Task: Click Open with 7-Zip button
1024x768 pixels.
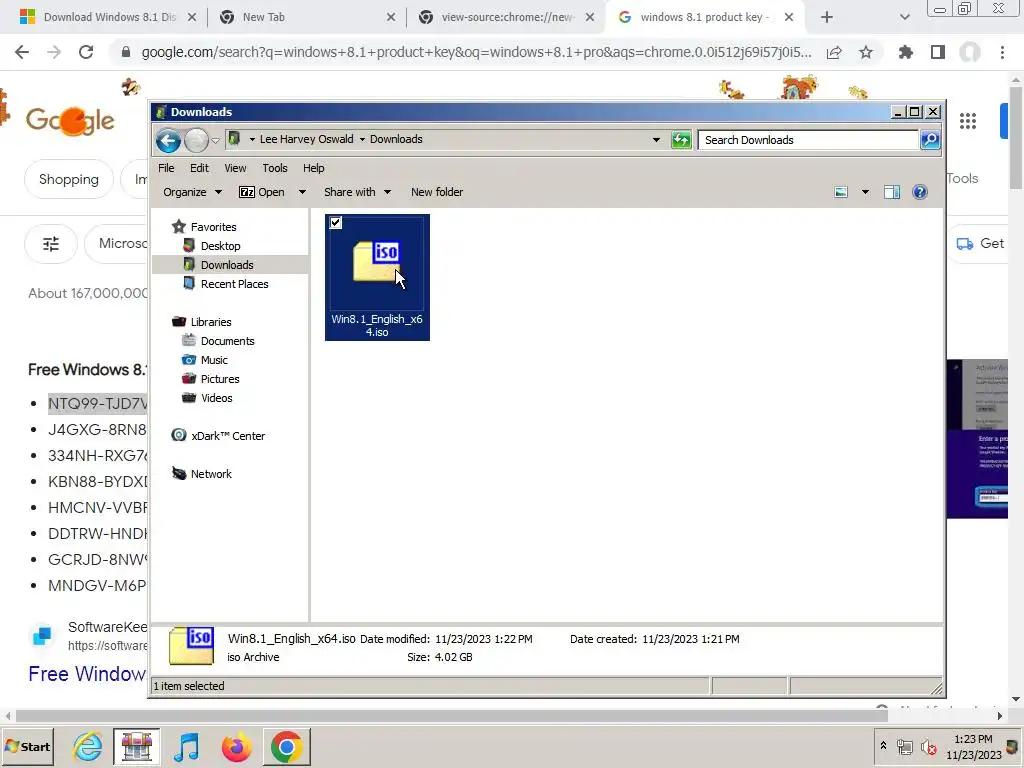Action: click(261, 192)
